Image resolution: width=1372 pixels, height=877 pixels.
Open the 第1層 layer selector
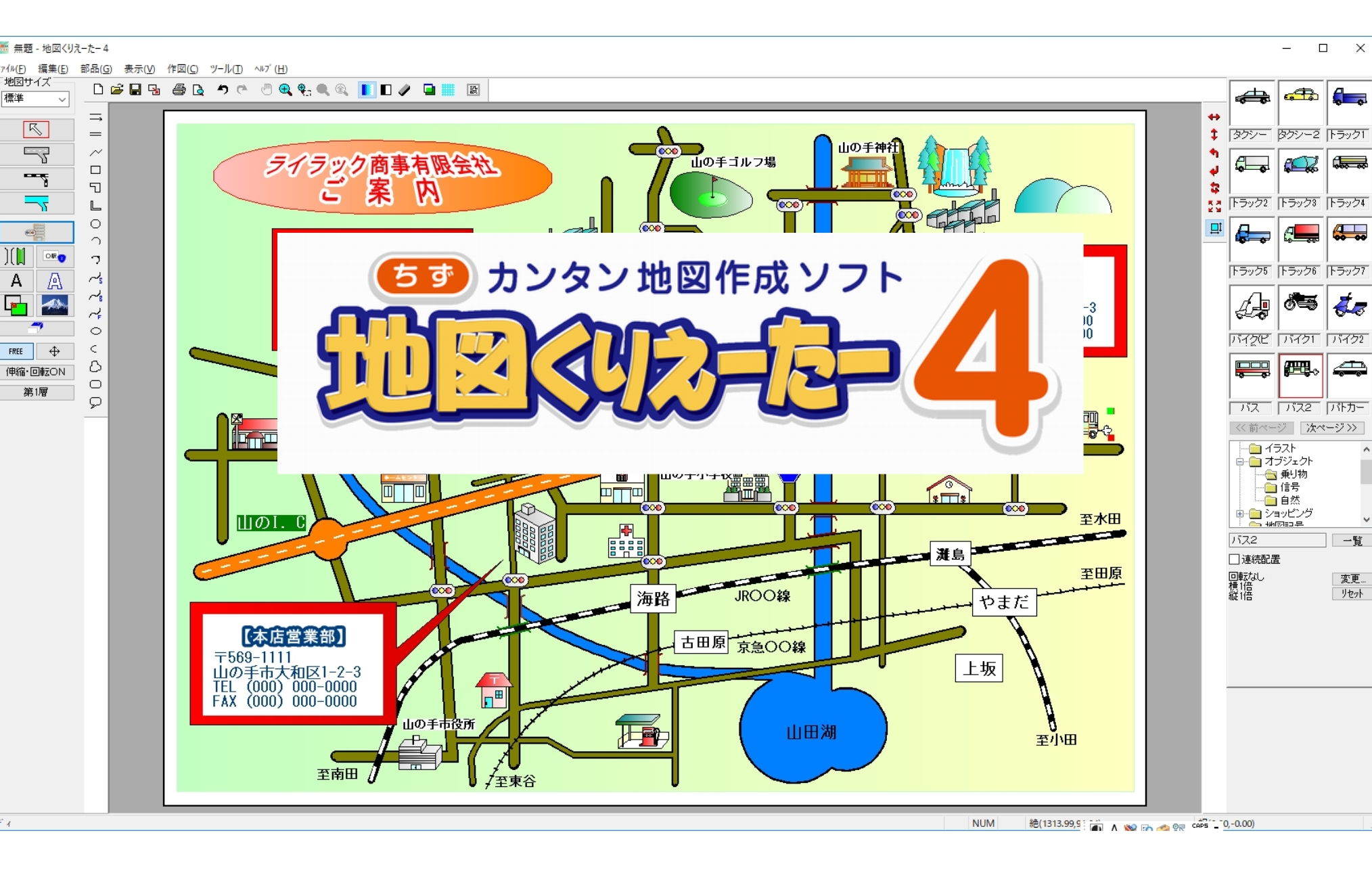point(36,392)
